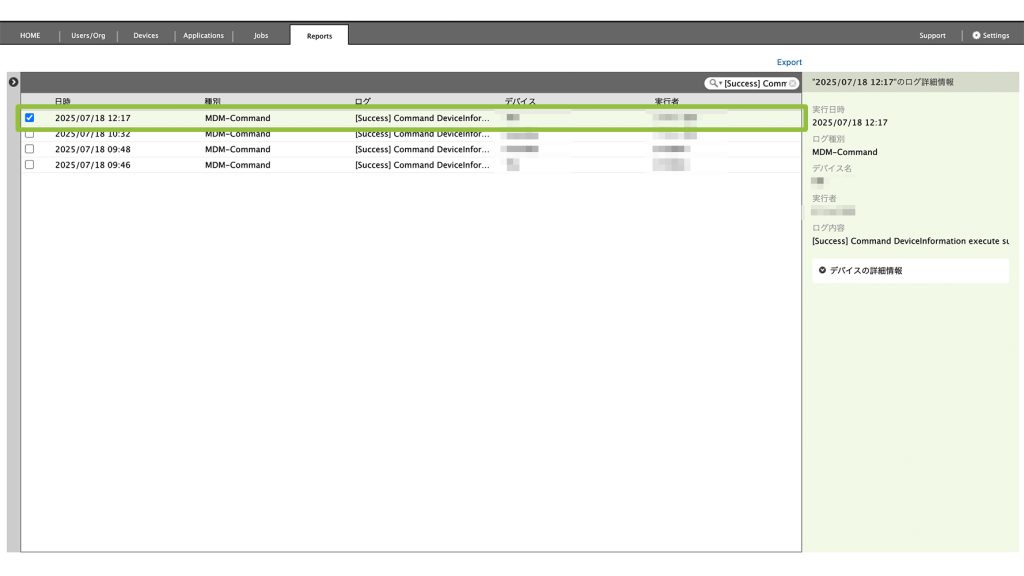Click the sidebar expand arrow icon
This screenshot has width=1024, height=576.
[x=13, y=81]
